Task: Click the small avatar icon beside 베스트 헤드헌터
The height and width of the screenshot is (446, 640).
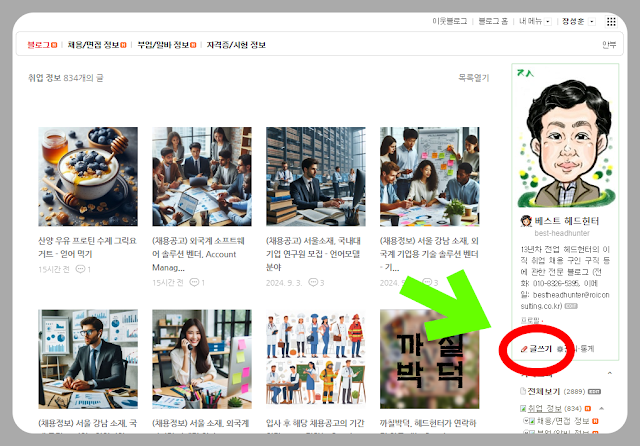Action: (x=526, y=221)
